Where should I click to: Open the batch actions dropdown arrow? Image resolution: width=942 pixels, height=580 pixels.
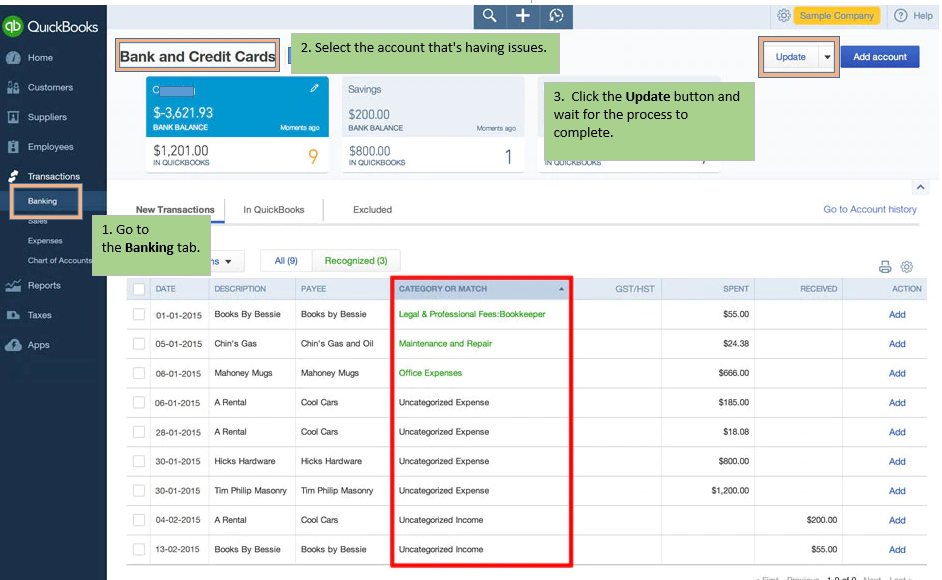coord(228,261)
